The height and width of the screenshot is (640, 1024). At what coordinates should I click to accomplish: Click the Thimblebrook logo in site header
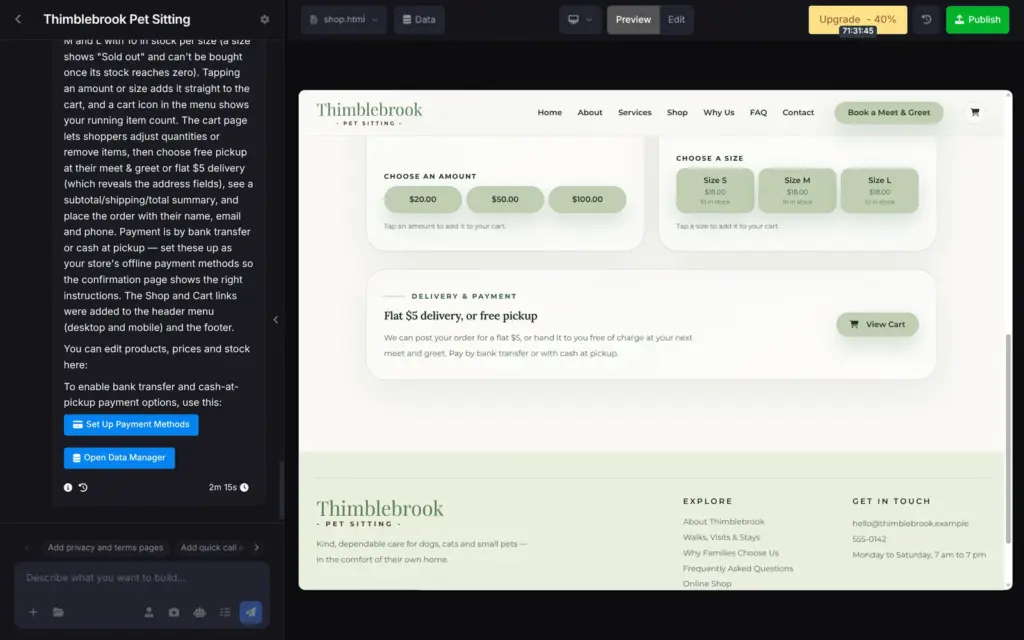(370, 113)
